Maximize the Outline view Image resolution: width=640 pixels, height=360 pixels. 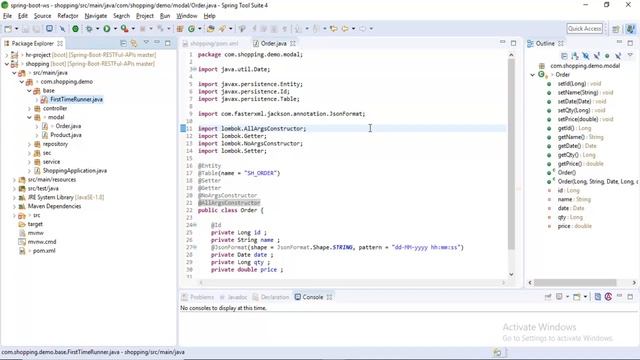tap(630, 43)
